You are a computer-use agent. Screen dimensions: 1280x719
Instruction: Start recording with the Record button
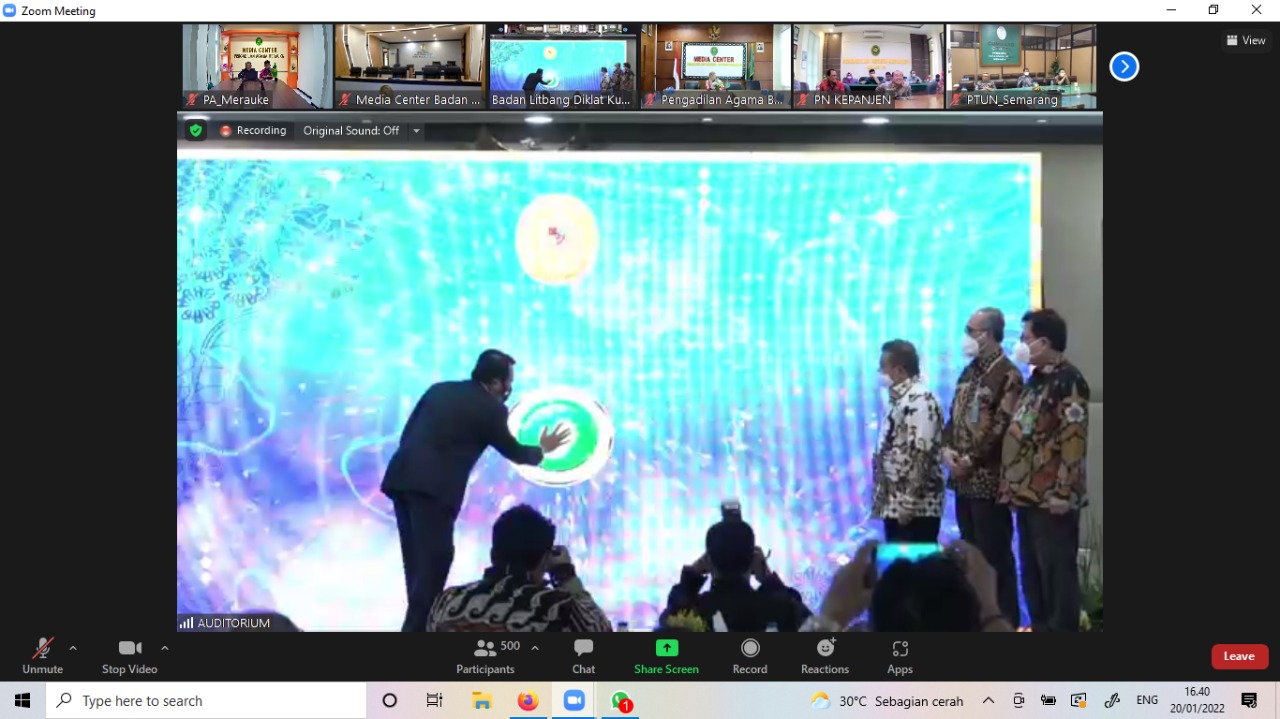749,656
